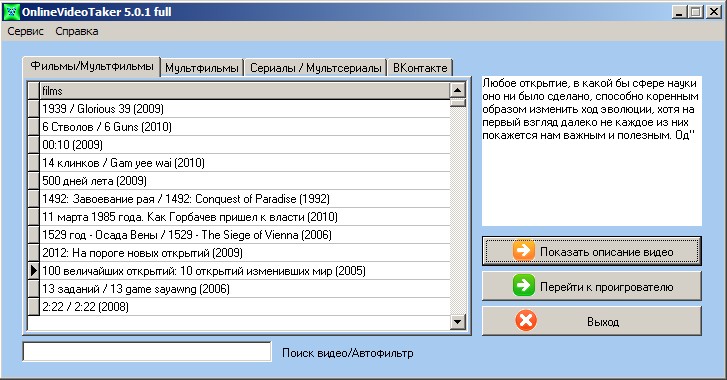Open the ВКонтакте tab

point(420,68)
